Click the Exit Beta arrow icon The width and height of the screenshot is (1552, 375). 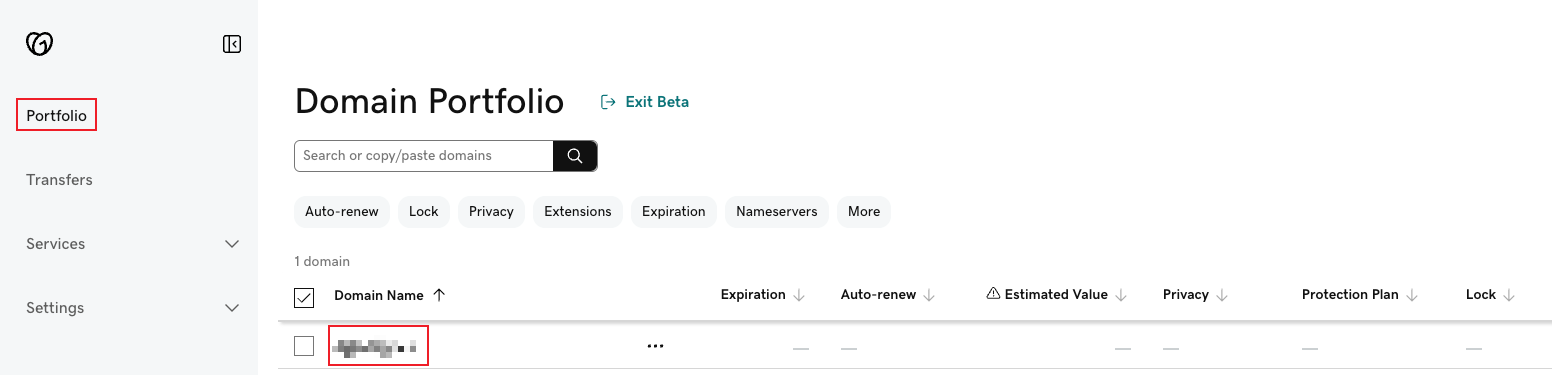pyautogui.click(x=607, y=102)
